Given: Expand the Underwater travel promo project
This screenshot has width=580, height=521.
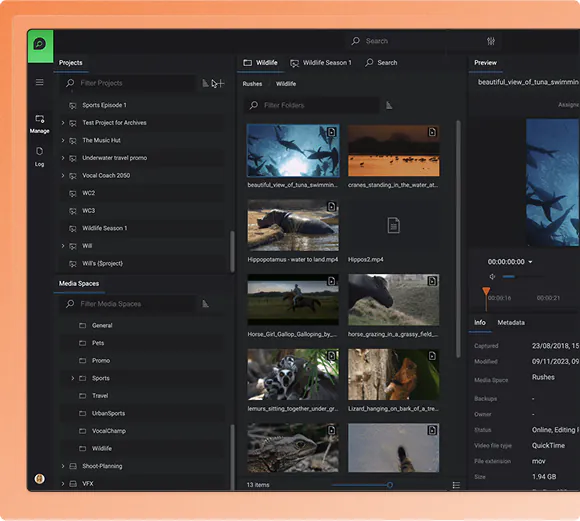Looking at the screenshot, I should (63, 158).
